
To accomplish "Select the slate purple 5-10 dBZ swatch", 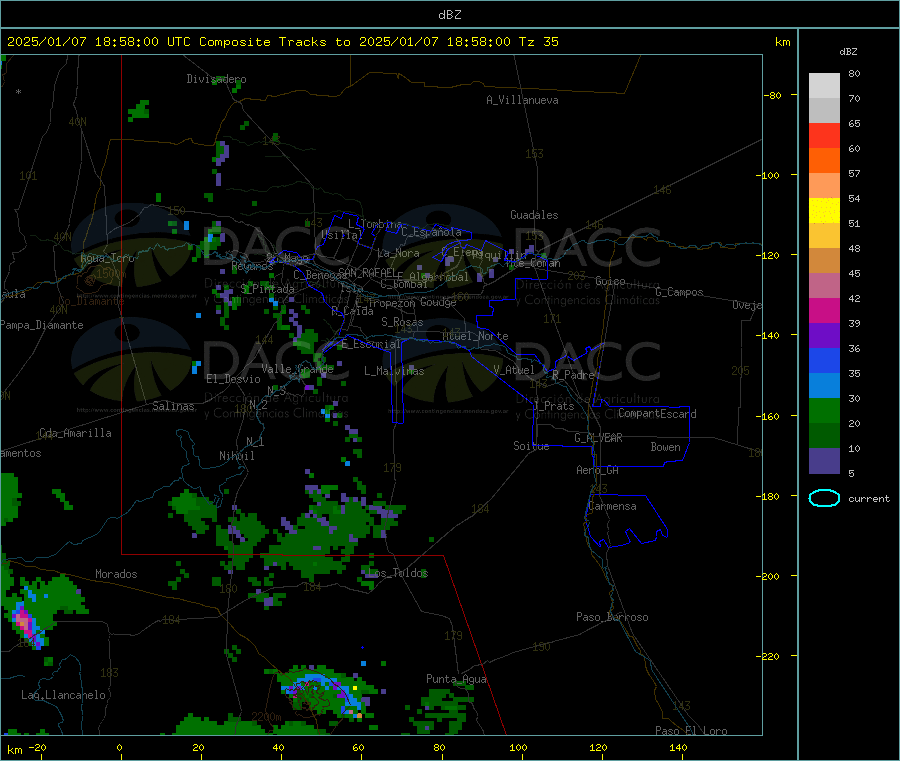I will 824,461.
